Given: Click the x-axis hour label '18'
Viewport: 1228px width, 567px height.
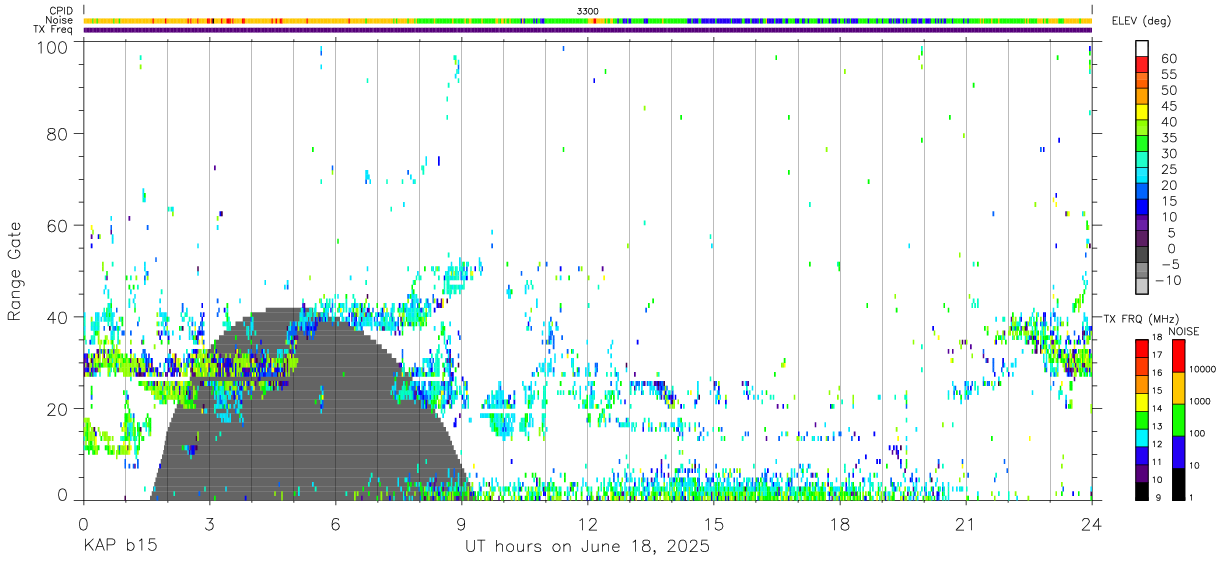Looking at the screenshot, I should (x=839, y=524).
